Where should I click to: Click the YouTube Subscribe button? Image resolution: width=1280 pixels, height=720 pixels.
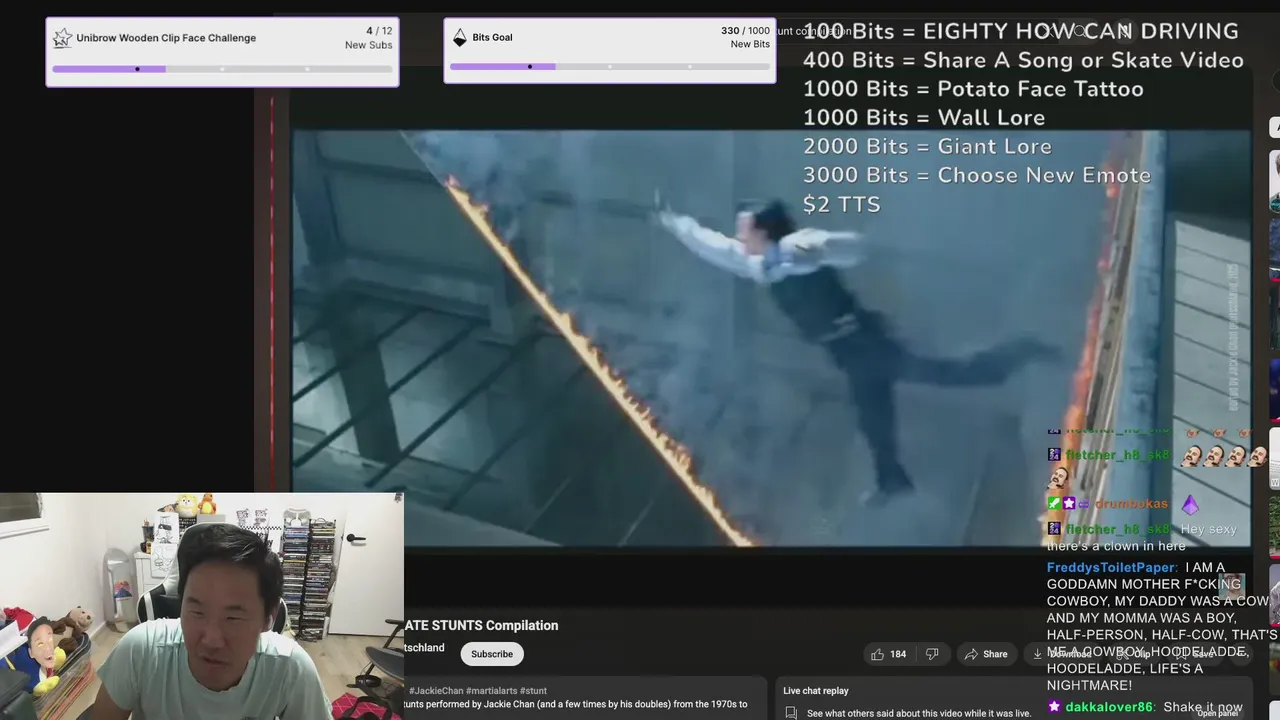tap(492, 654)
